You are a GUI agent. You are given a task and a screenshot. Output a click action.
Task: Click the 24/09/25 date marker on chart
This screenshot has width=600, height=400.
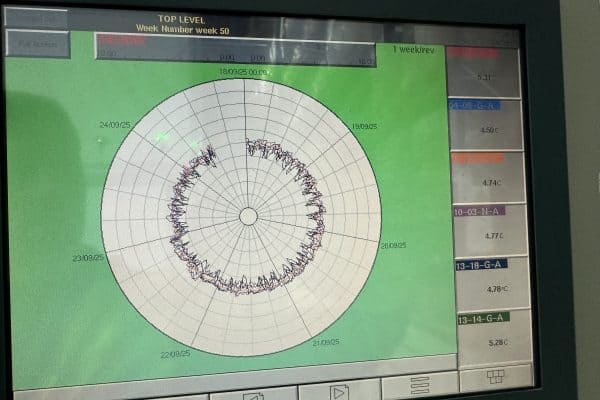(x=114, y=125)
